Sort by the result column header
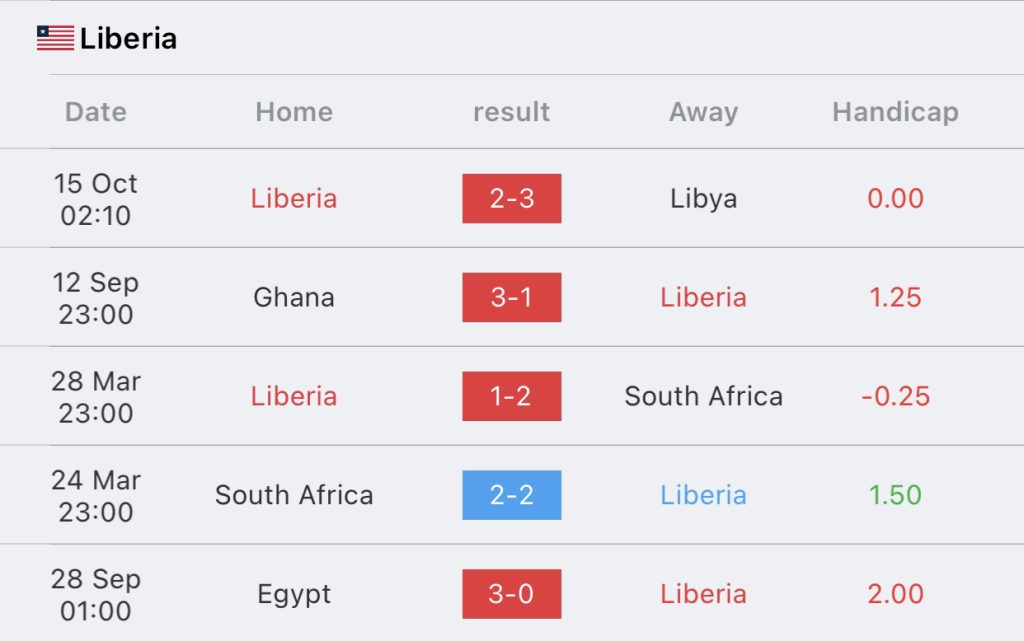Image resolution: width=1024 pixels, height=641 pixels. click(511, 112)
